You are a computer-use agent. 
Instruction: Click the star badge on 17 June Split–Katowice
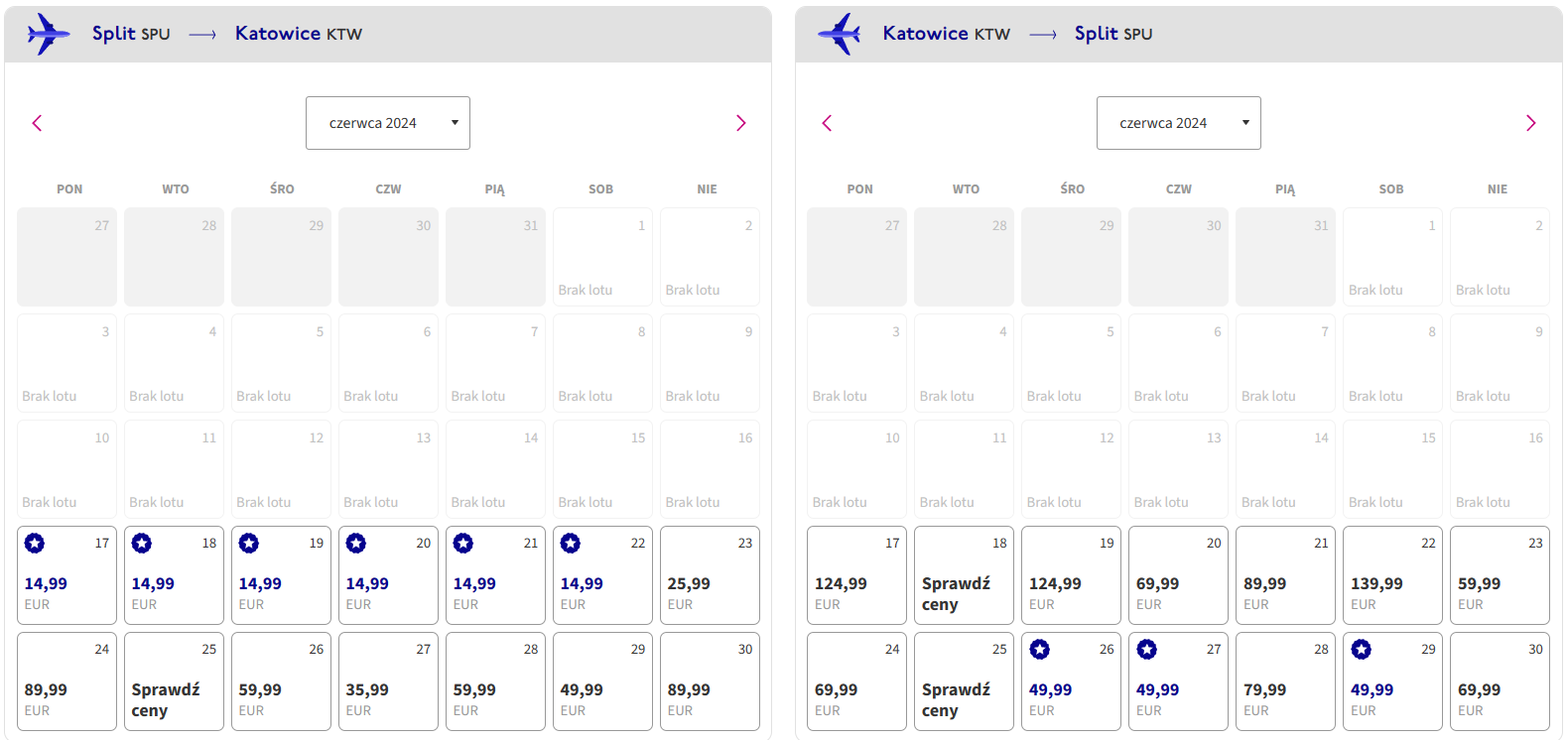(35, 544)
